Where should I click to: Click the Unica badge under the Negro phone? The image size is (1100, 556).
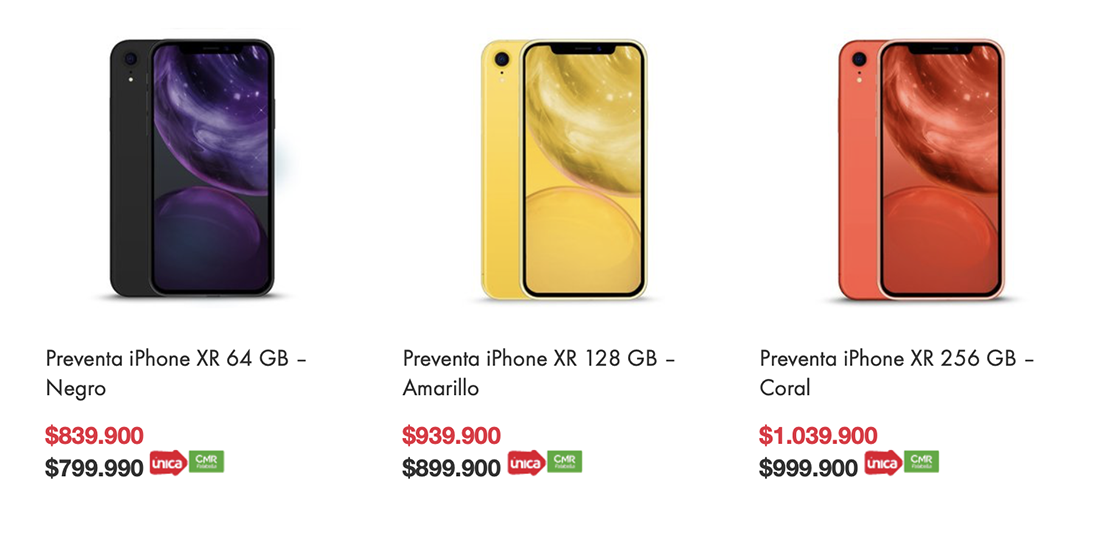click(x=168, y=463)
